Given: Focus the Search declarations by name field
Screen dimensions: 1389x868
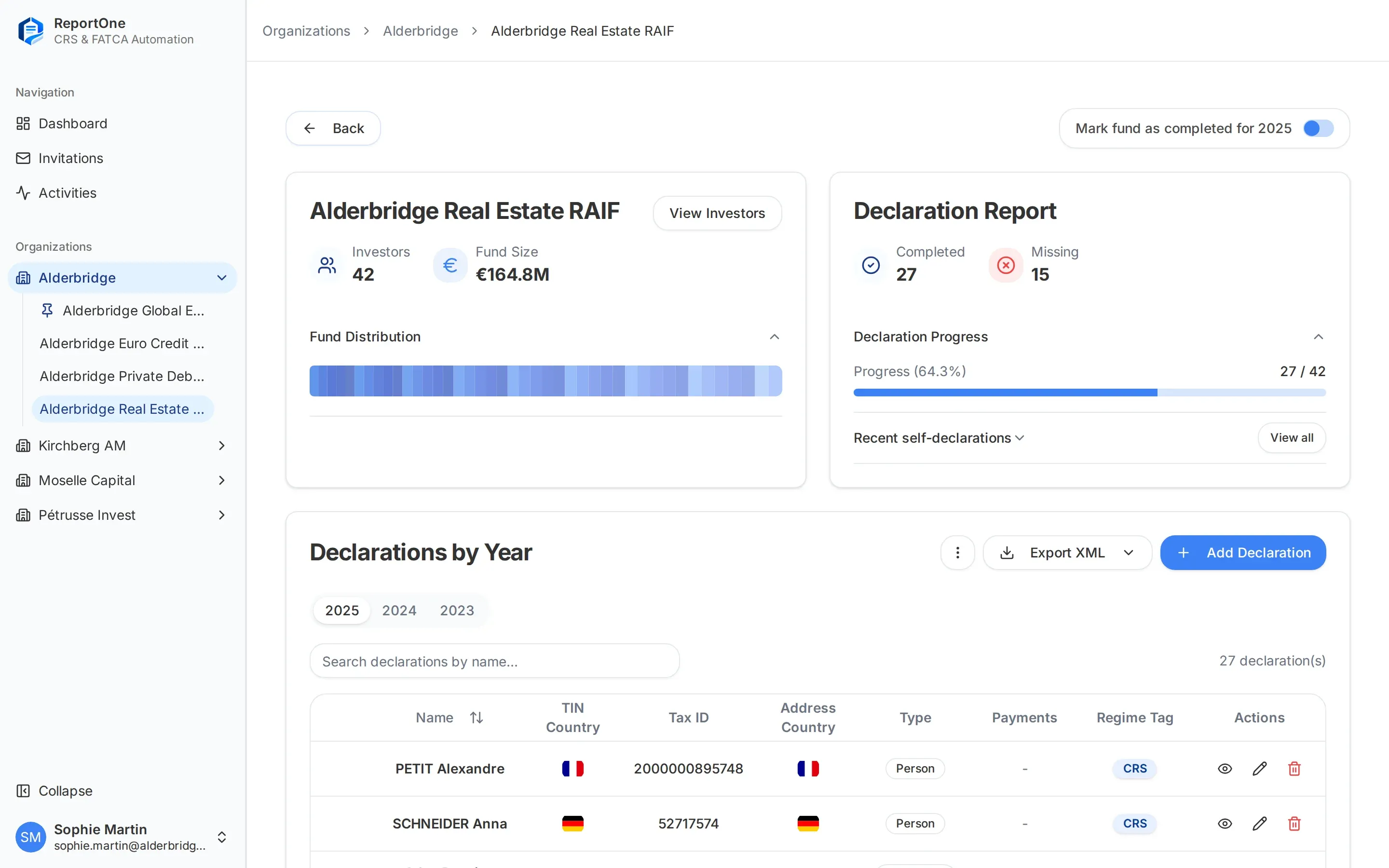Looking at the screenshot, I should [495, 661].
